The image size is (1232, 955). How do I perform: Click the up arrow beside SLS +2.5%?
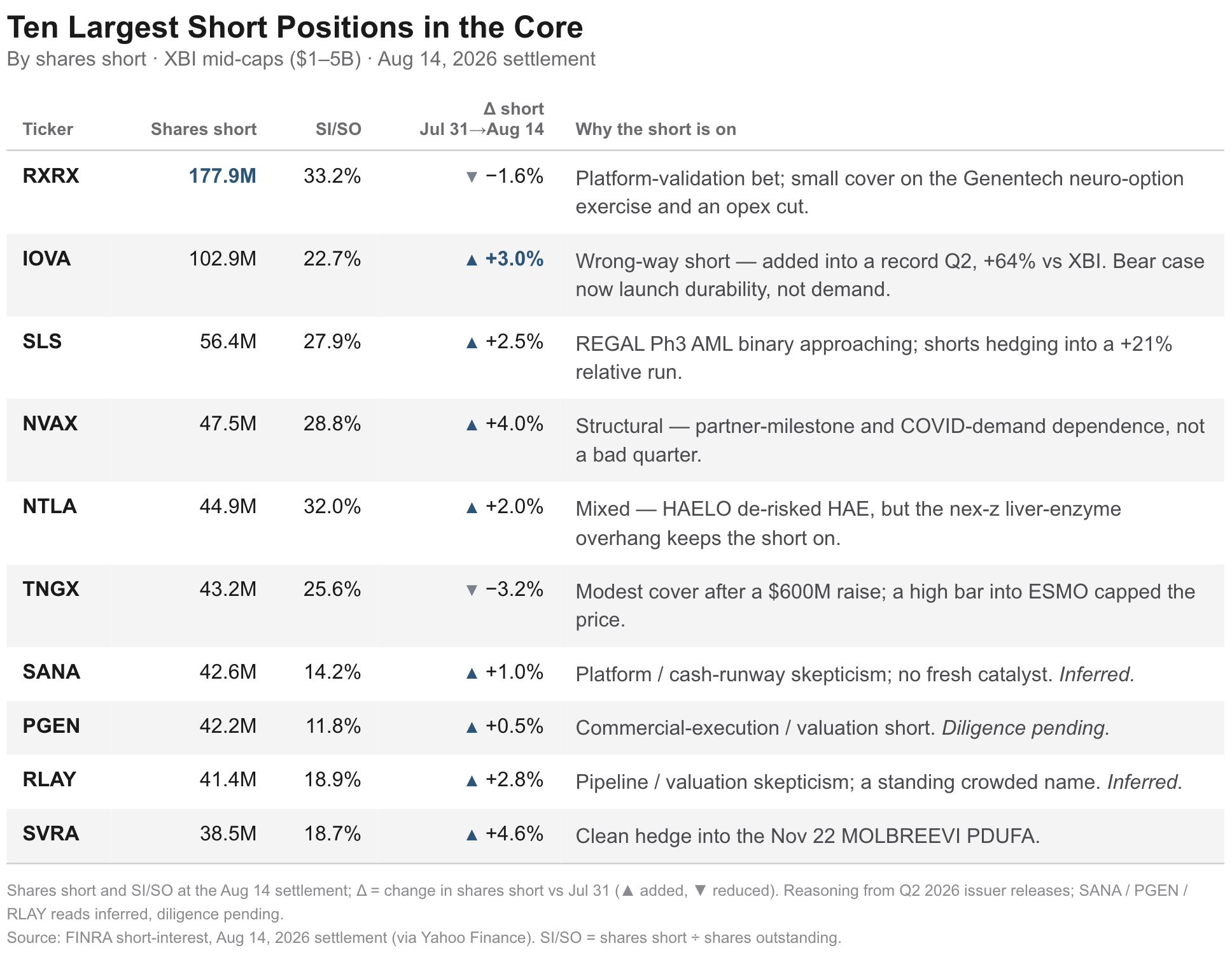click(472, 343)
